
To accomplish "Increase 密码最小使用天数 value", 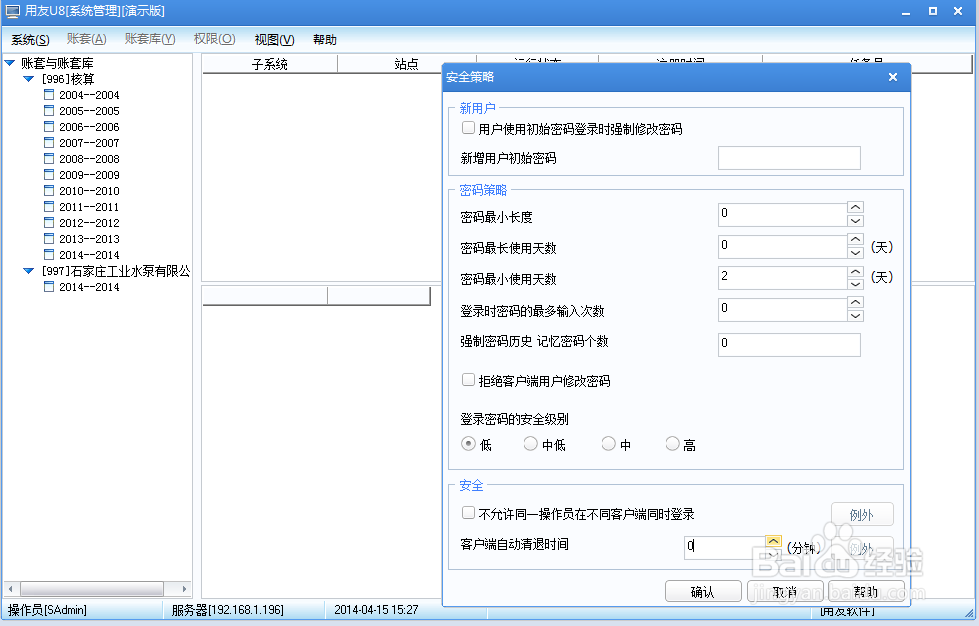I will pos(855,271).
